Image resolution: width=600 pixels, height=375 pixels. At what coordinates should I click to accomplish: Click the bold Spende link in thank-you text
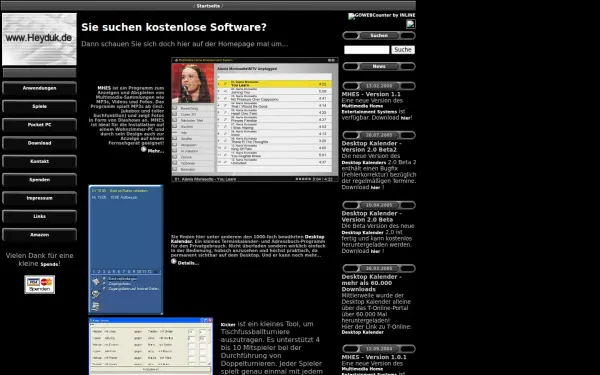(x=49, y=264)
